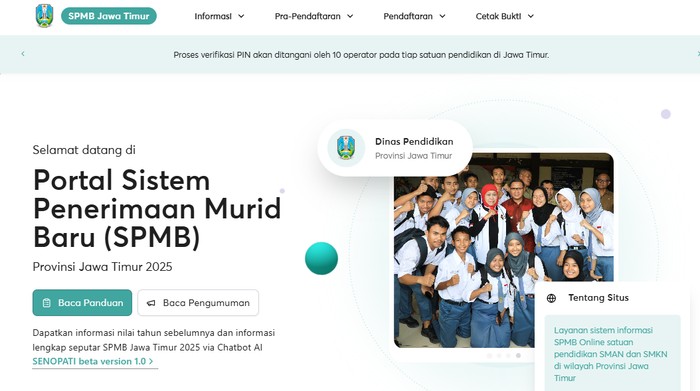Select the fourth dark carousel dot
The height and width of the screenshot is (391, 700).
click(x=518, y=356)
